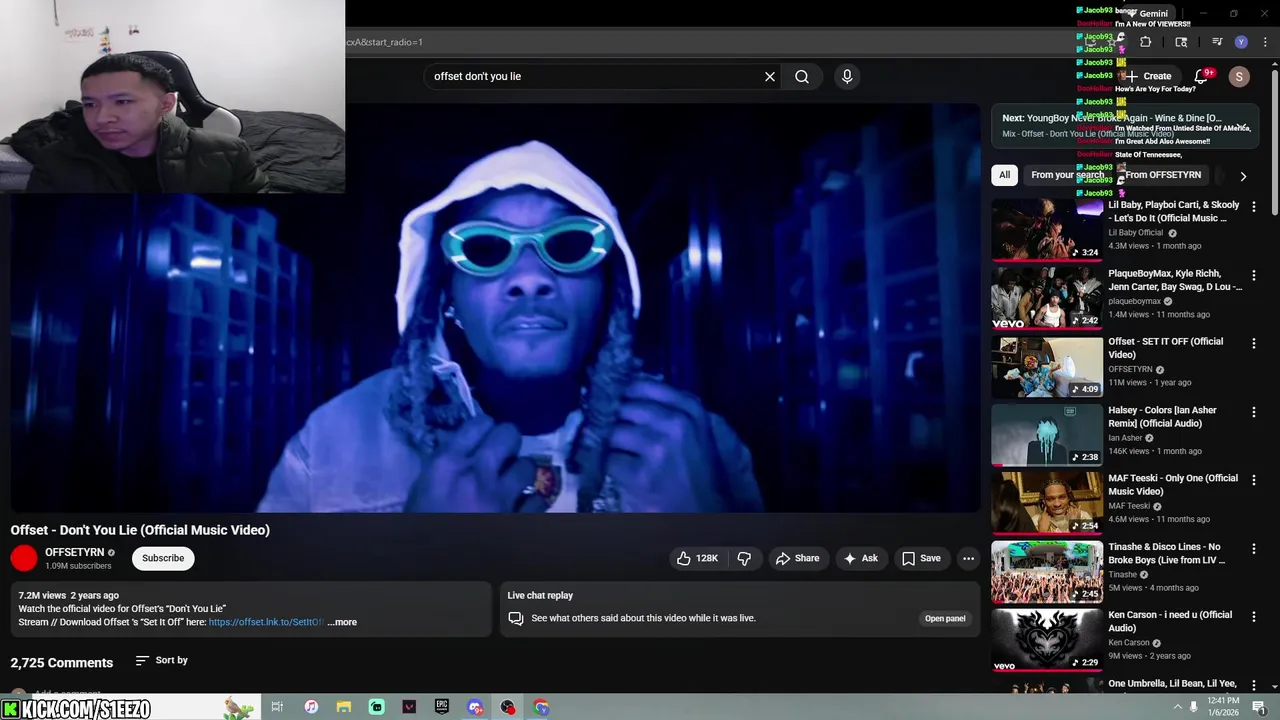The image size is (1280, 720).
Task: Open Epic Games Launcher in taskbar
Action: (x=442, y=707)
